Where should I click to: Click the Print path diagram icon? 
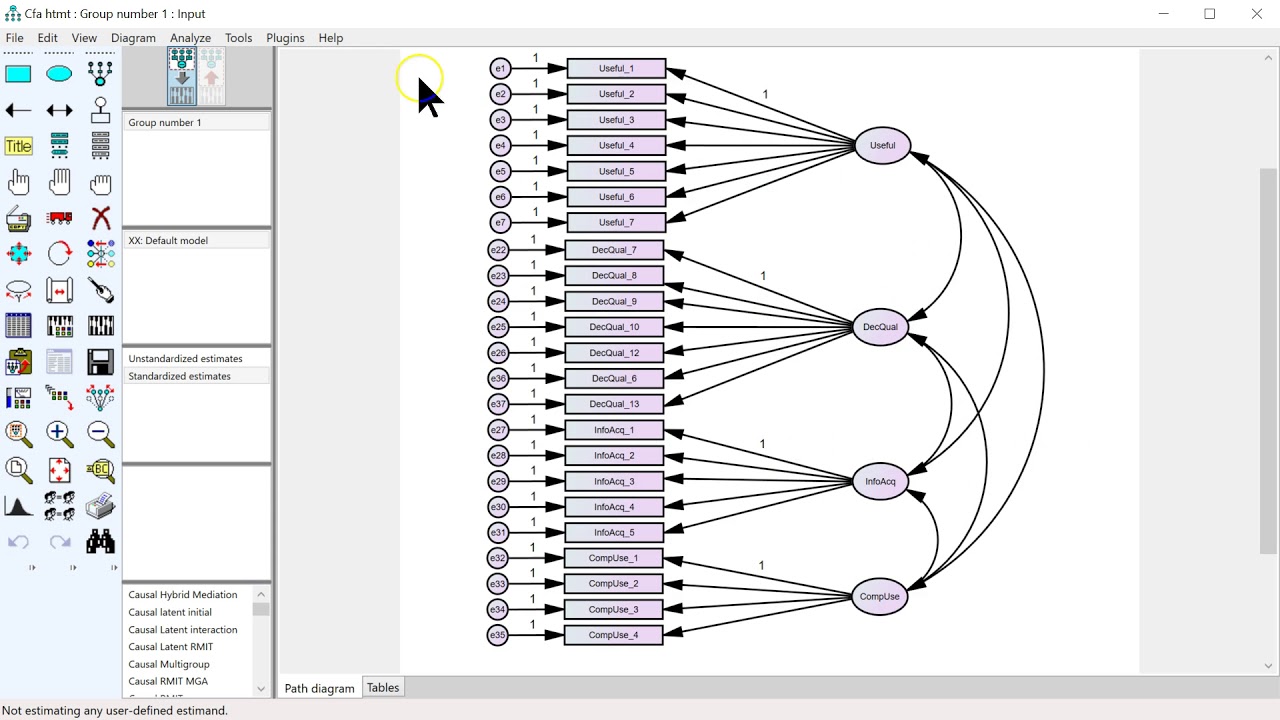[100, 506]
